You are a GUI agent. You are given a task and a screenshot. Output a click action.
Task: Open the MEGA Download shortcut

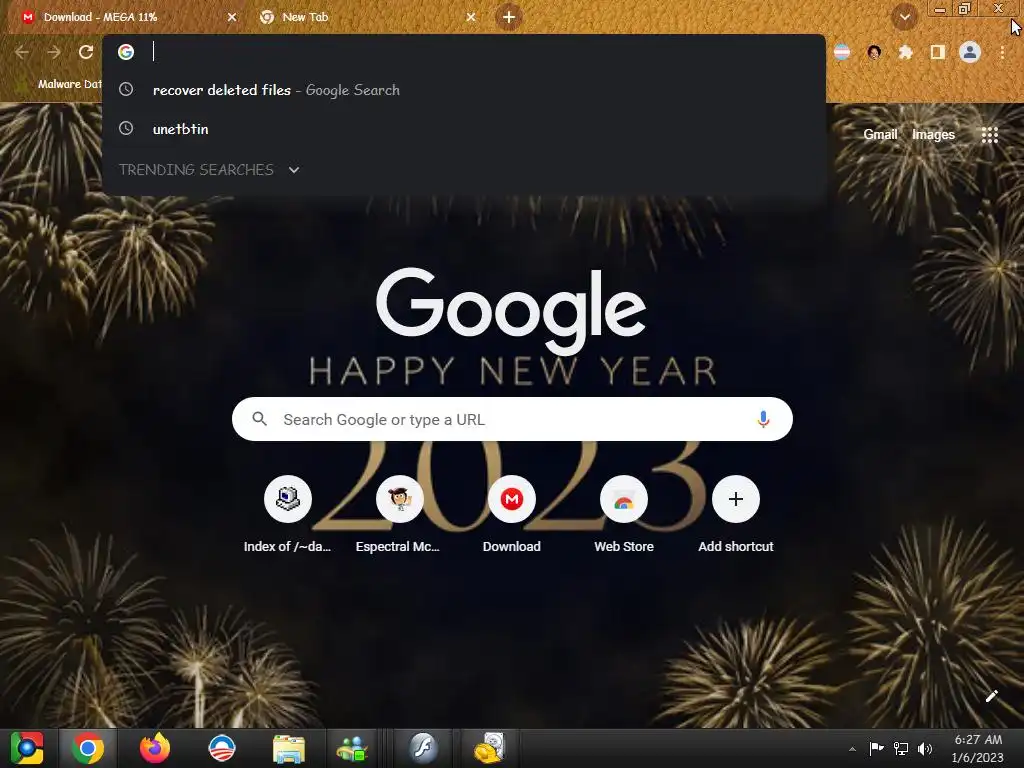point(511,516)
